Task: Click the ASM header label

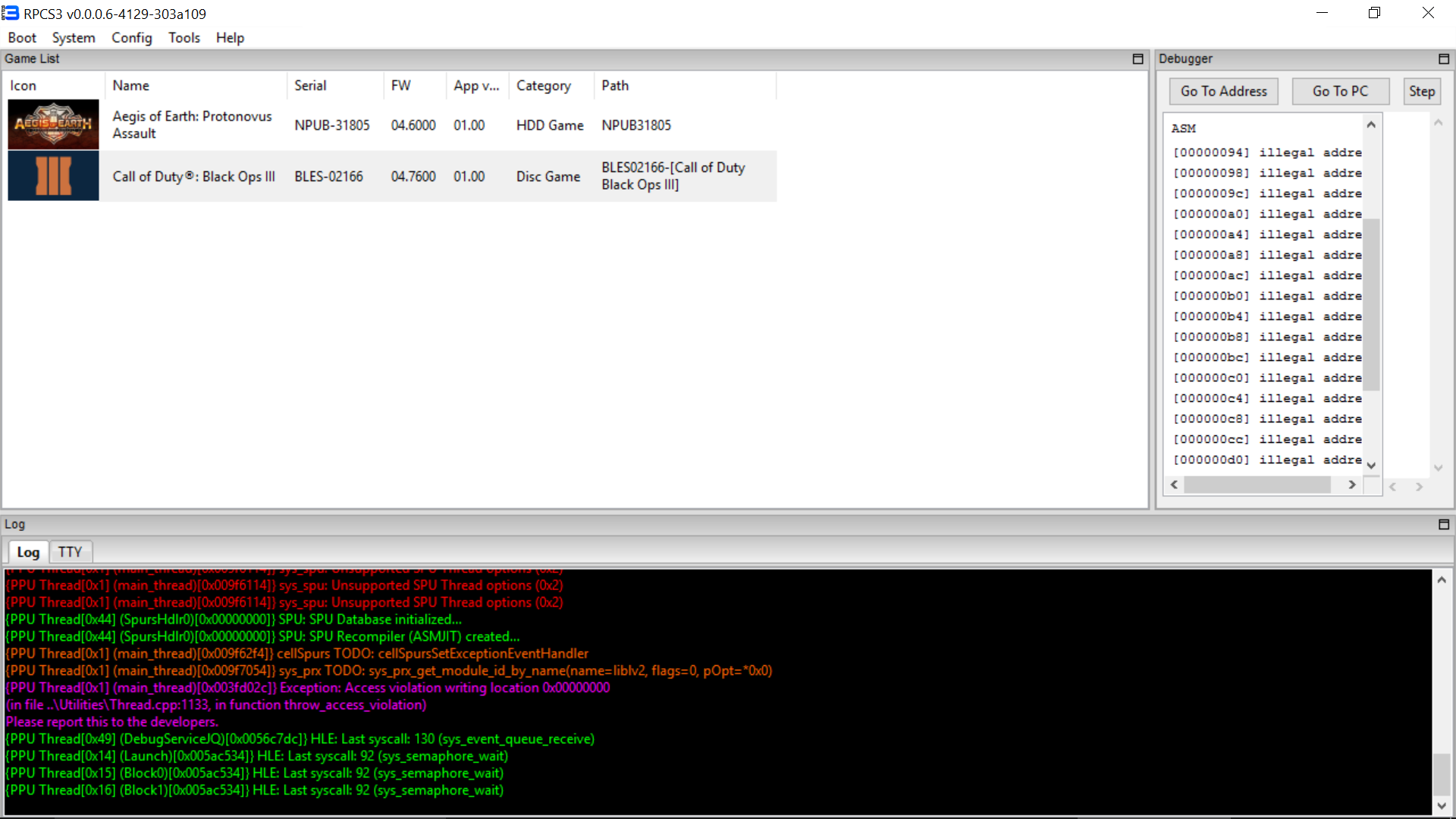Action: coord(1183,129)
